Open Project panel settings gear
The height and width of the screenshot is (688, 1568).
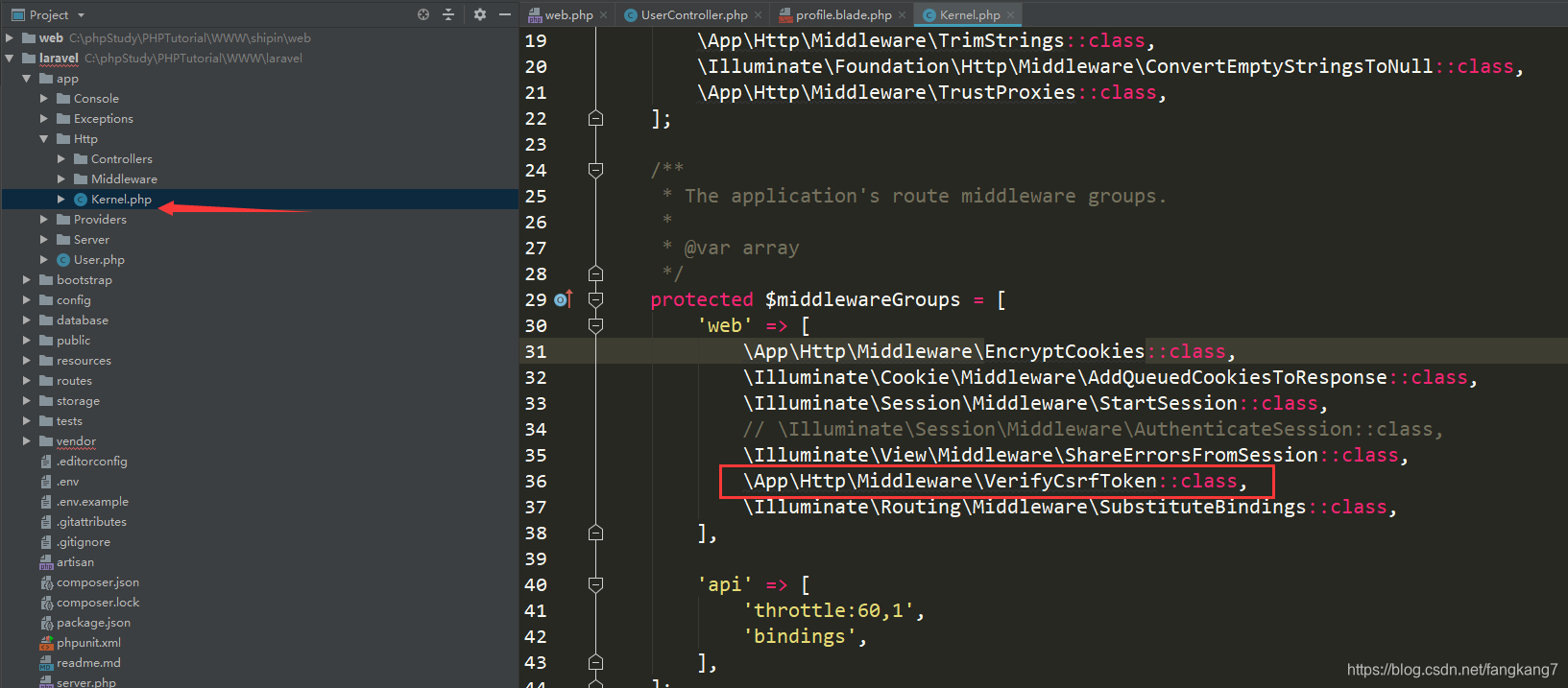[480, 14]
